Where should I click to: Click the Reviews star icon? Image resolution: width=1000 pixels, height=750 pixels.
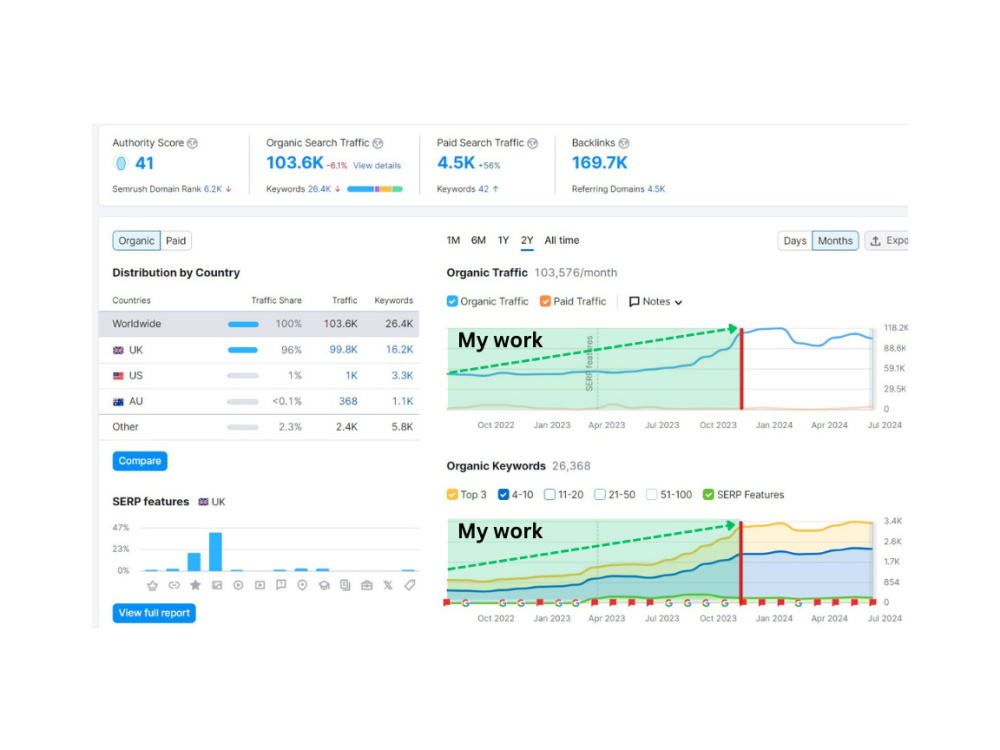(195, 585)
